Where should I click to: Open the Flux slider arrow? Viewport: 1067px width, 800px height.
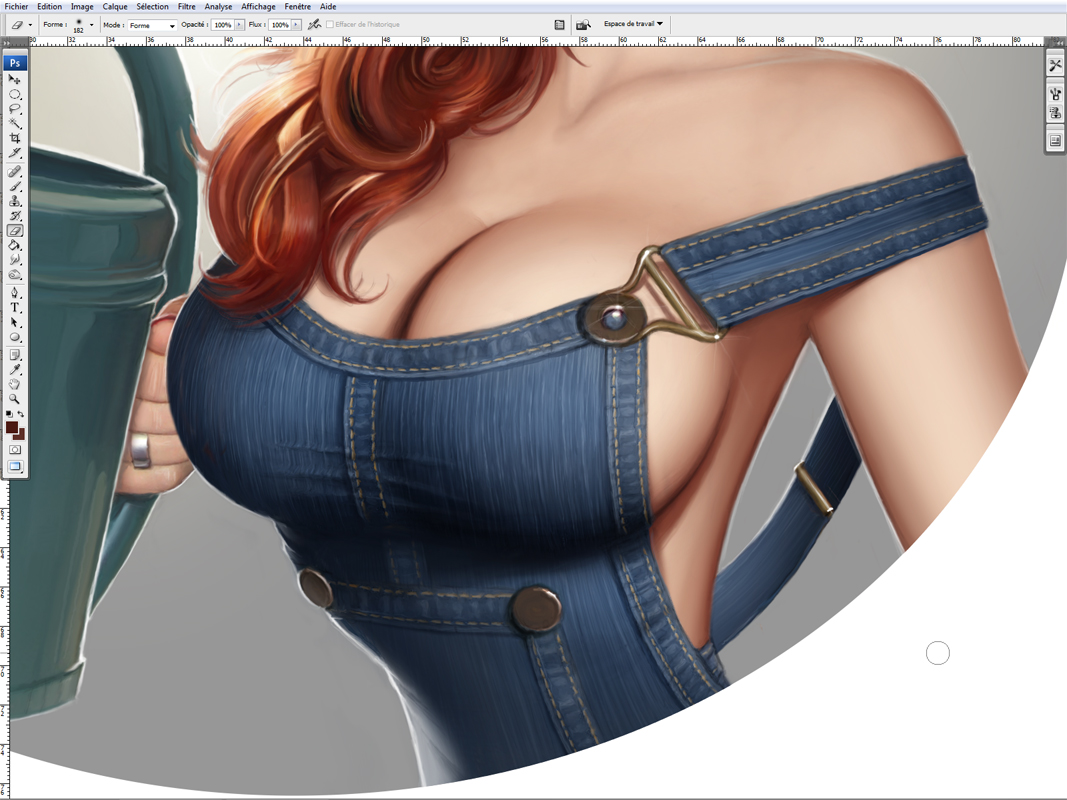tap(296, 24)
